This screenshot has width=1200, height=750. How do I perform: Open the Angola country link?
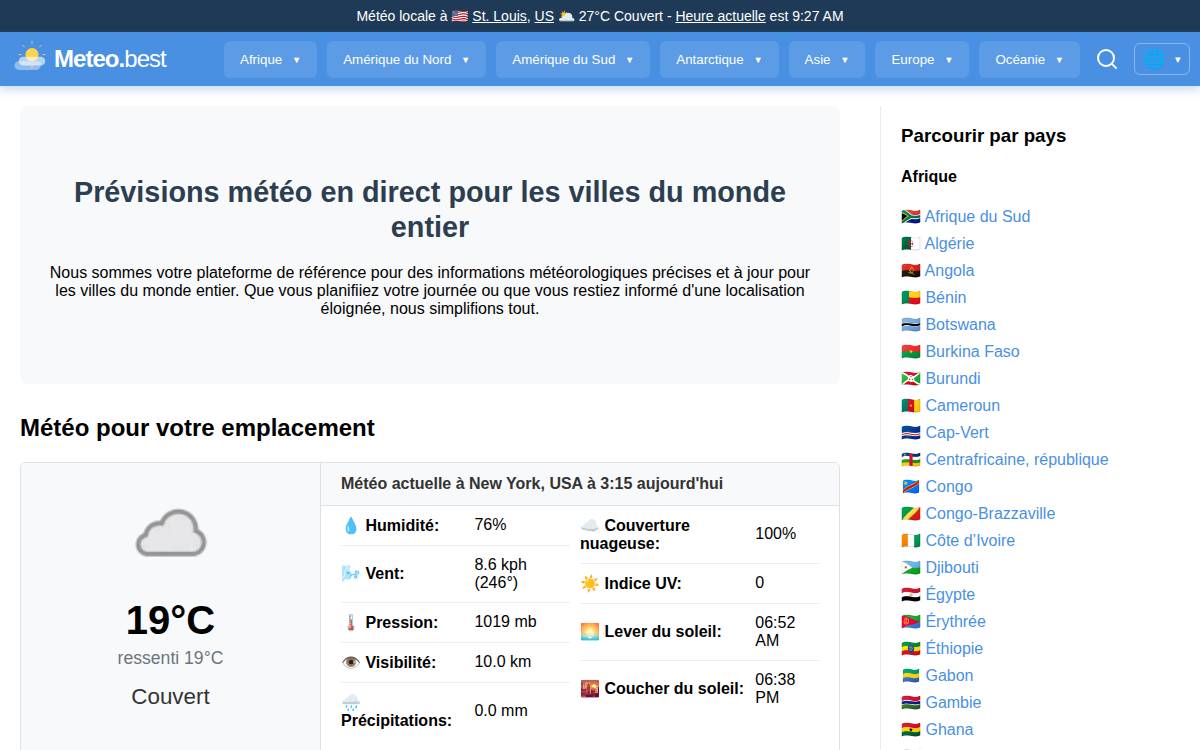coord(949,270)
